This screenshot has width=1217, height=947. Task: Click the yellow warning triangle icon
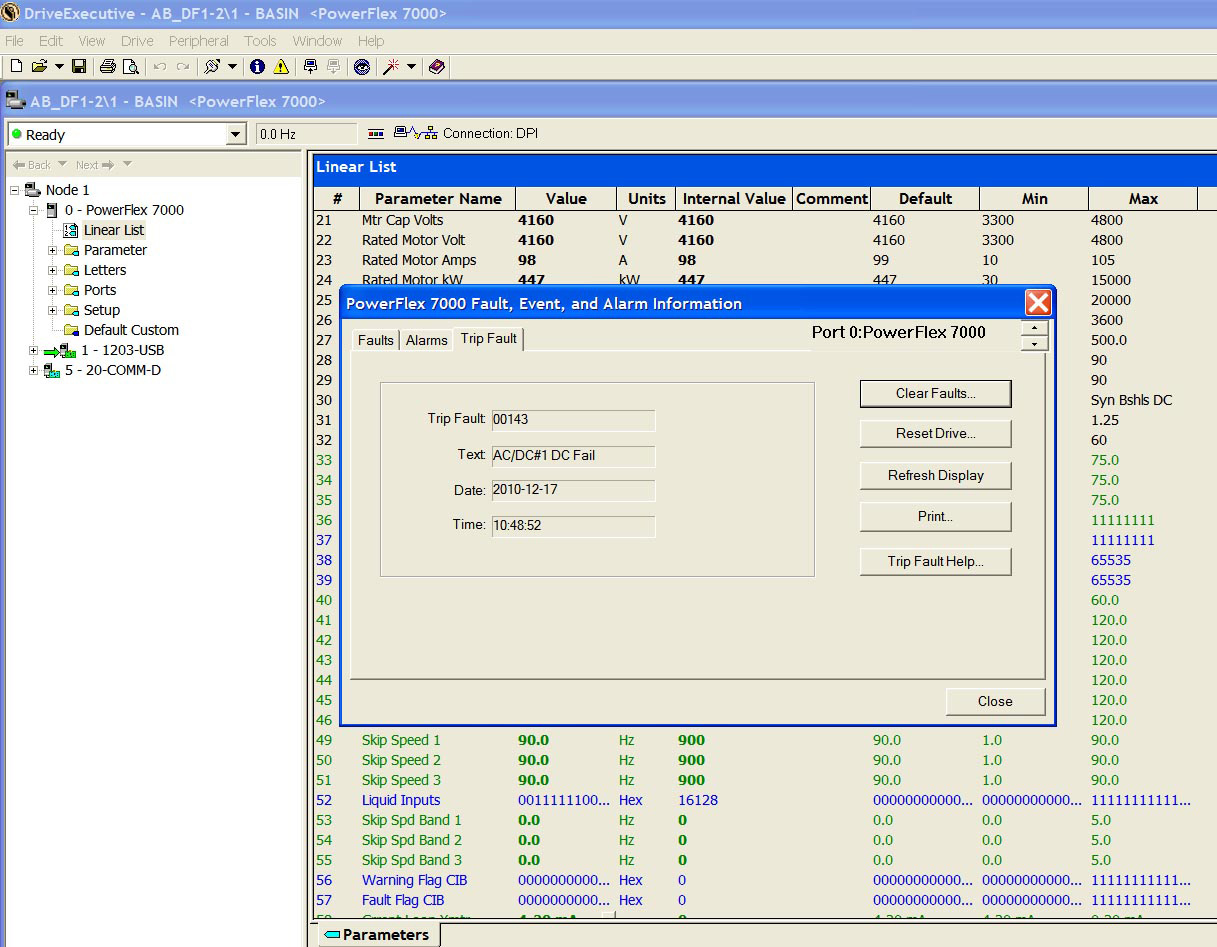(281, 67)
